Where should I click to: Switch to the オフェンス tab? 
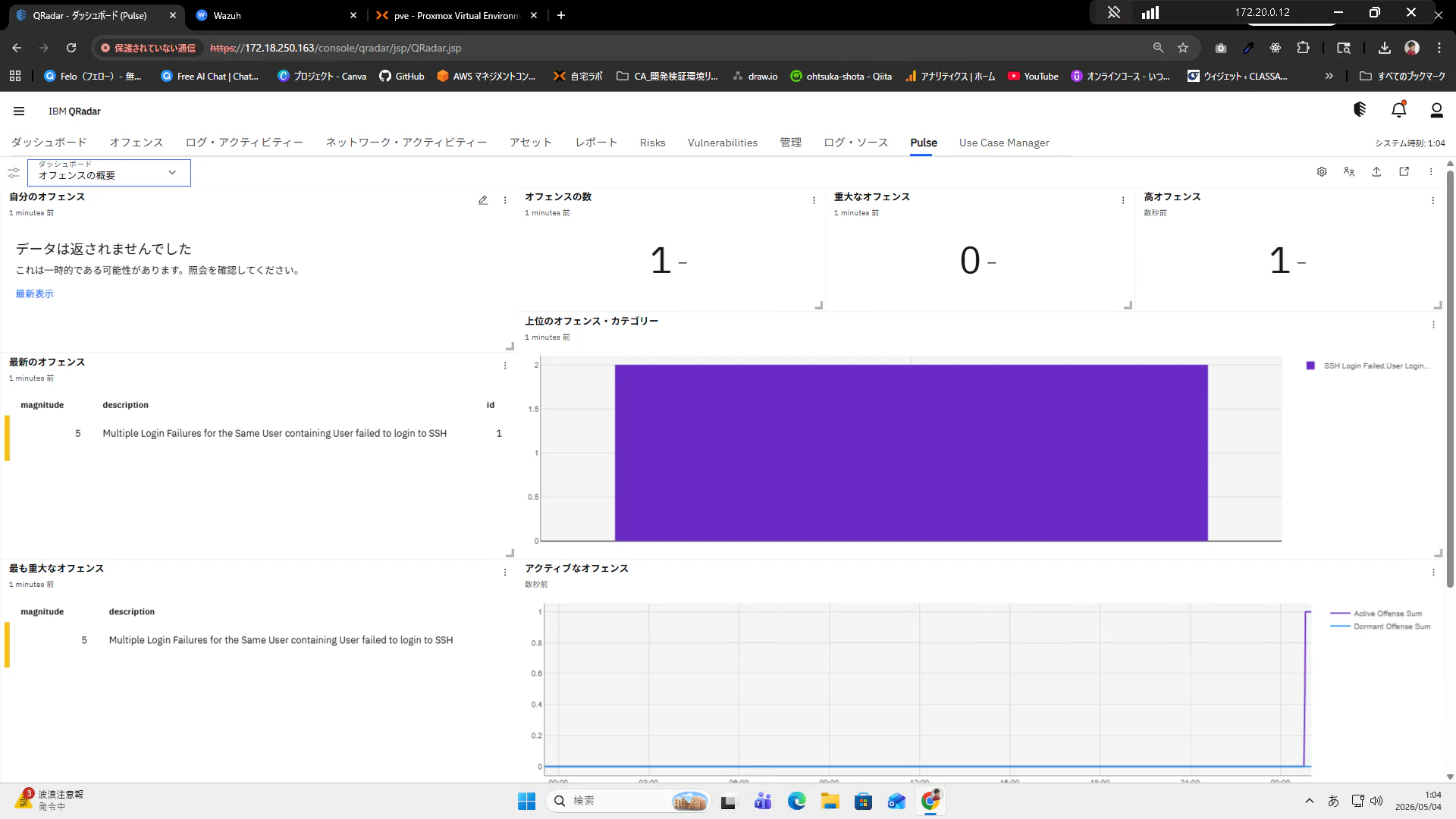[136, 143]
